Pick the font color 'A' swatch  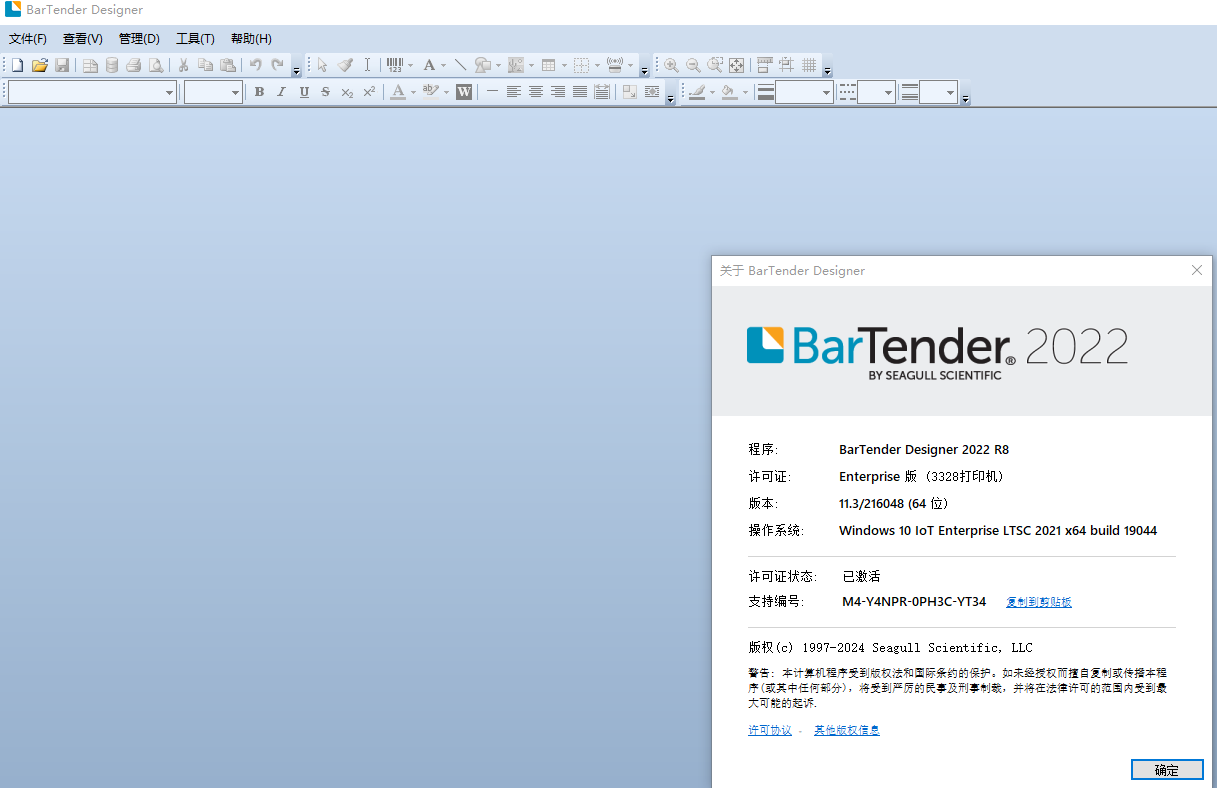click(x=398, y=92)
